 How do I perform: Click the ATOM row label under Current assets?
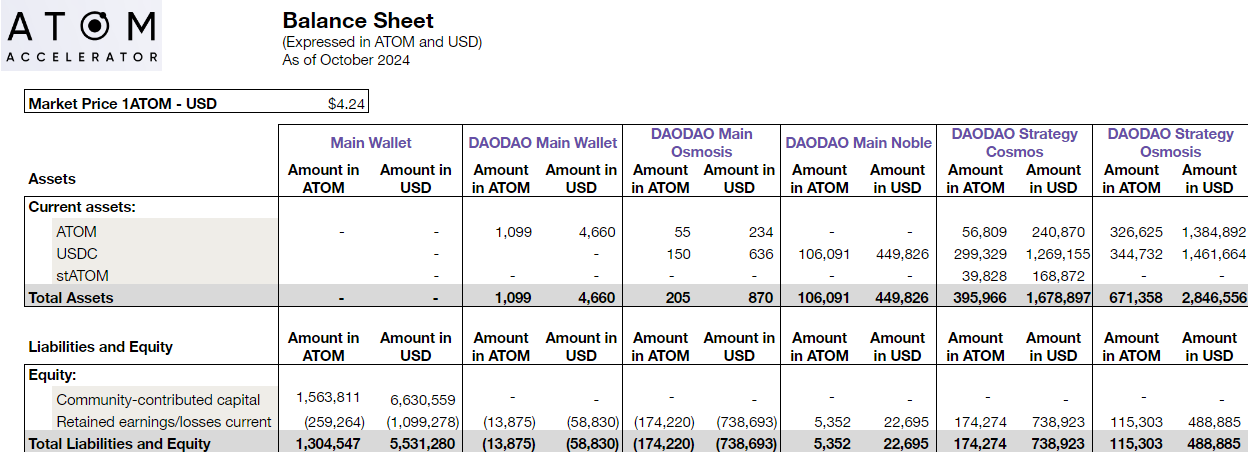click(x=77, y=231)
